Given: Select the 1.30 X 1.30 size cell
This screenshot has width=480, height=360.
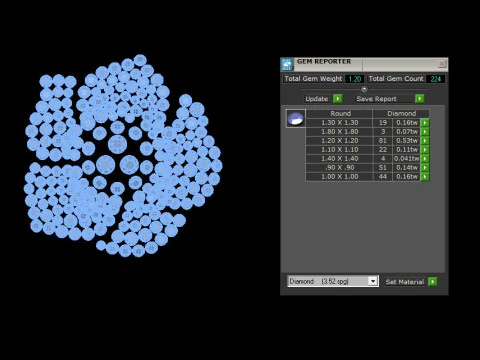Looking at the screenshot, I should (339, 123).
